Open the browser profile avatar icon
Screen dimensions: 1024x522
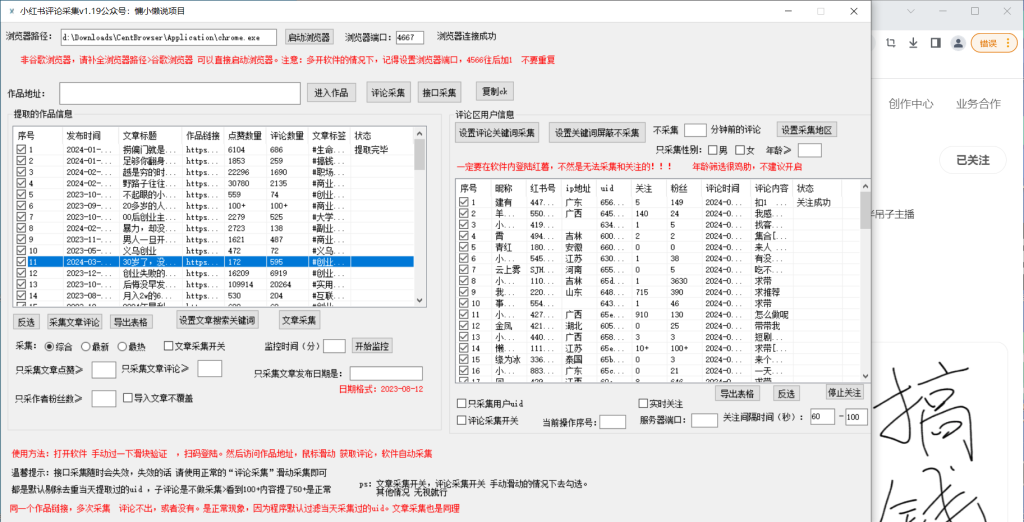click(957, 43)
